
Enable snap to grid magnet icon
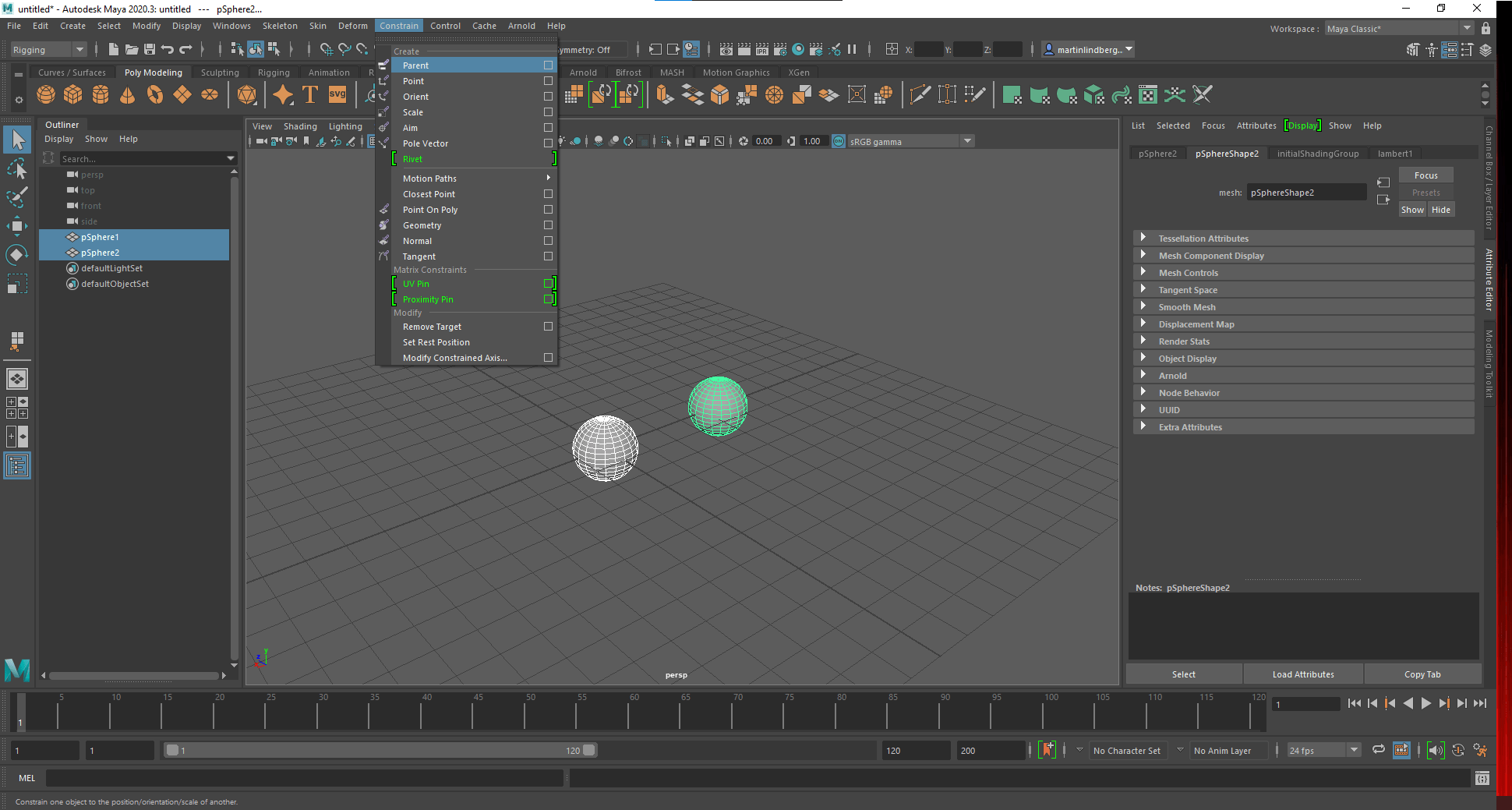(327, 49)
